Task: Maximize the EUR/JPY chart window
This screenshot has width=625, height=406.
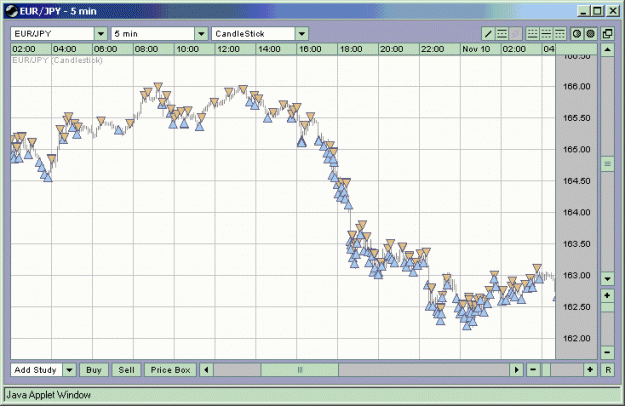Action: (597, 11)
